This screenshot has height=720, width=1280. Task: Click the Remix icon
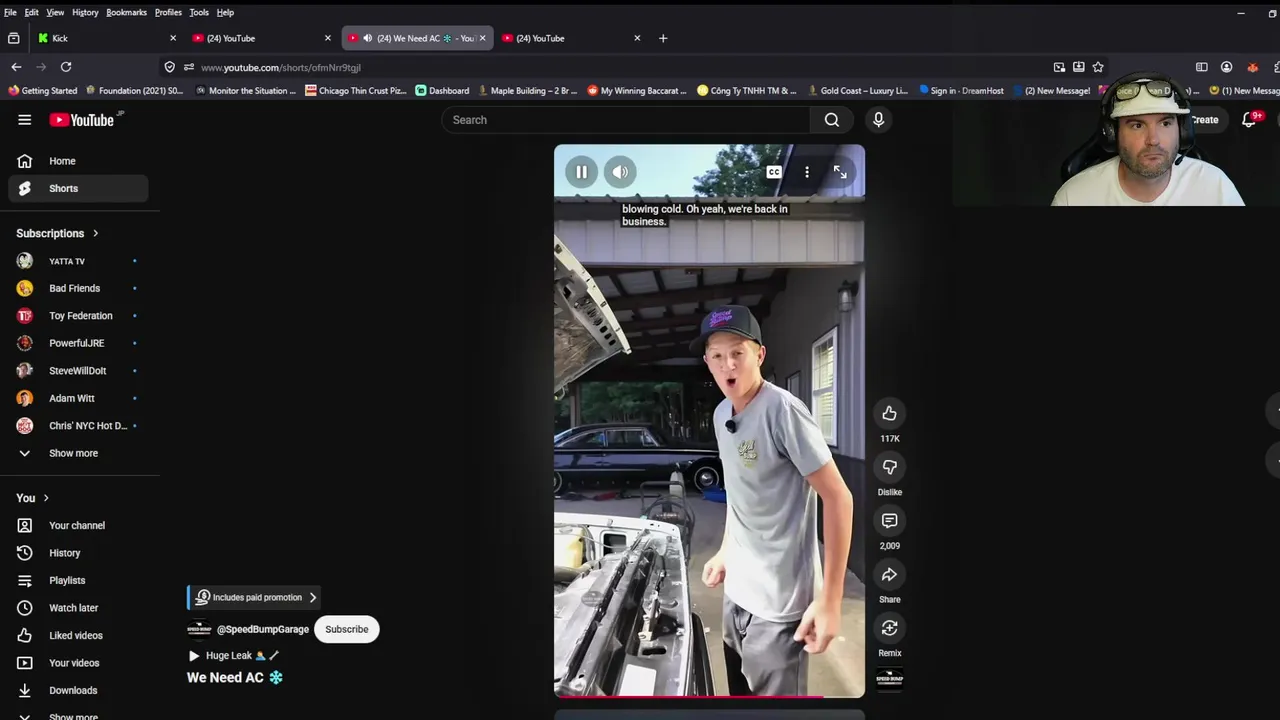click(x=889, y=628)
